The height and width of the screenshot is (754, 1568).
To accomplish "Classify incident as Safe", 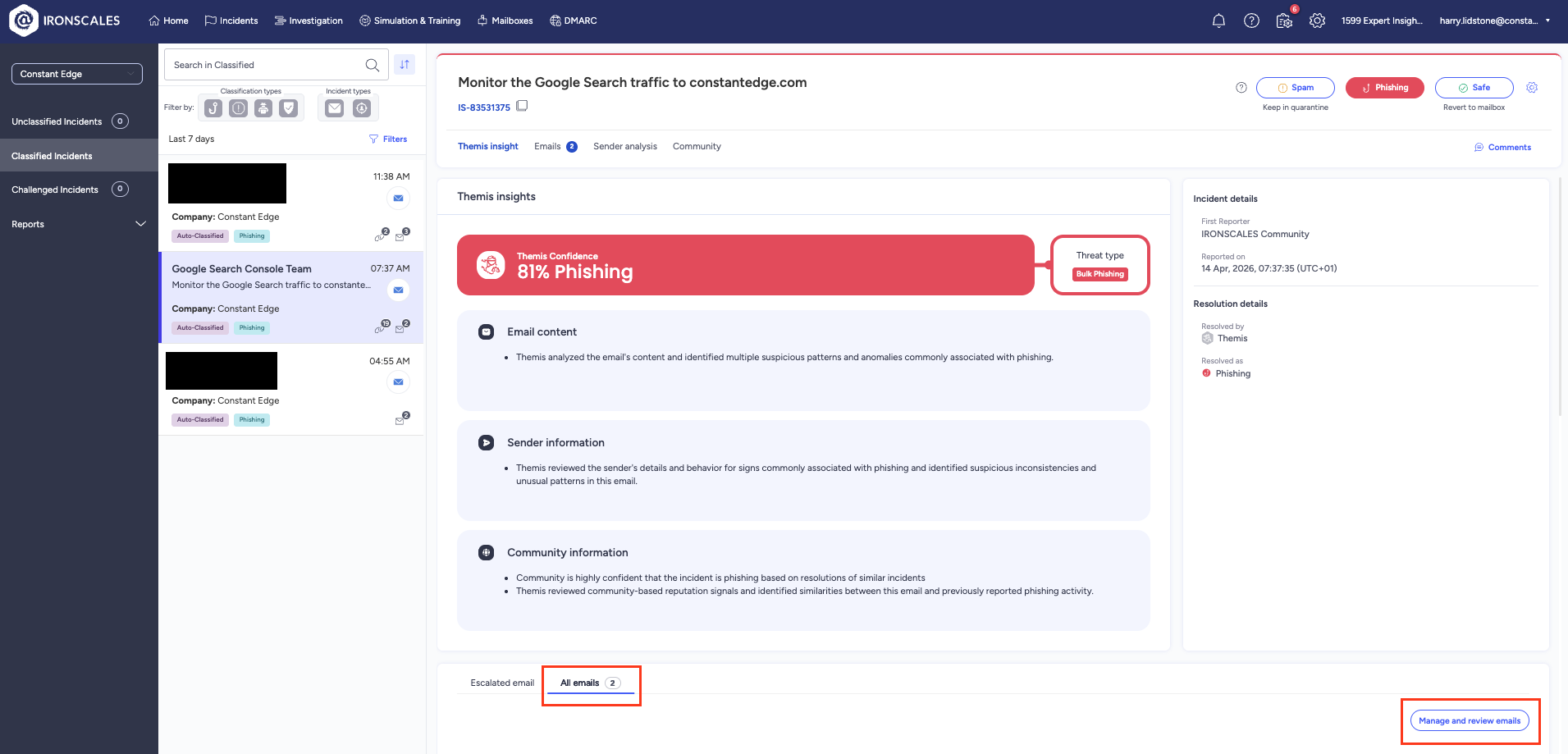I will (x=1474, y=88).
